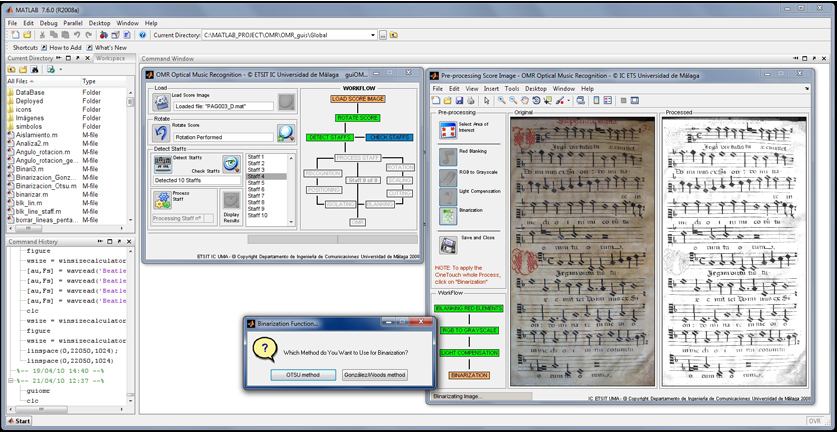Click the browse for folder '...' button

click(x=383, y=35)
